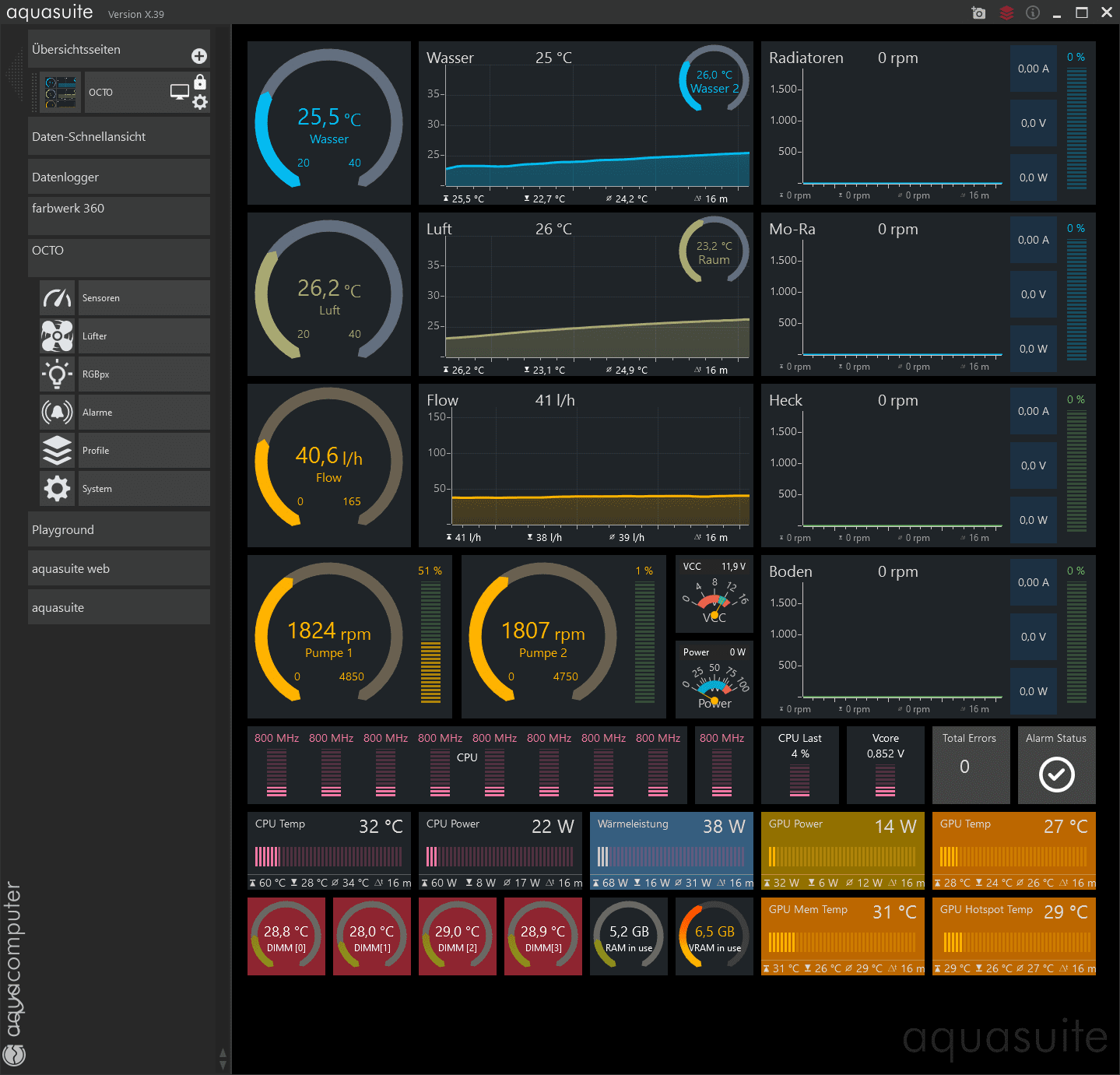Click the red layers icon in title bar
The height and width of the screenshot is (1075, 1120).
pos(1006,12)
